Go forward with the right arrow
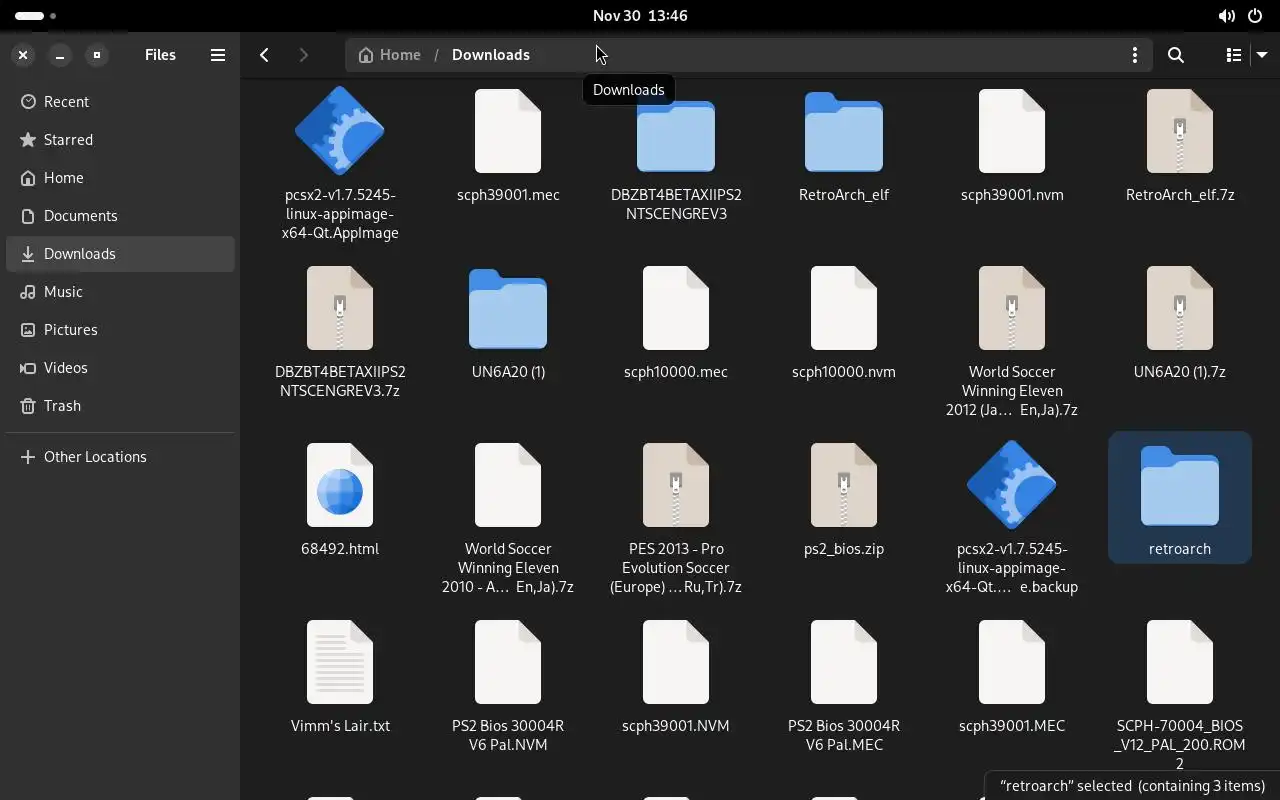1280x800 pixels. pyautogui.click(x=304, y=55)
